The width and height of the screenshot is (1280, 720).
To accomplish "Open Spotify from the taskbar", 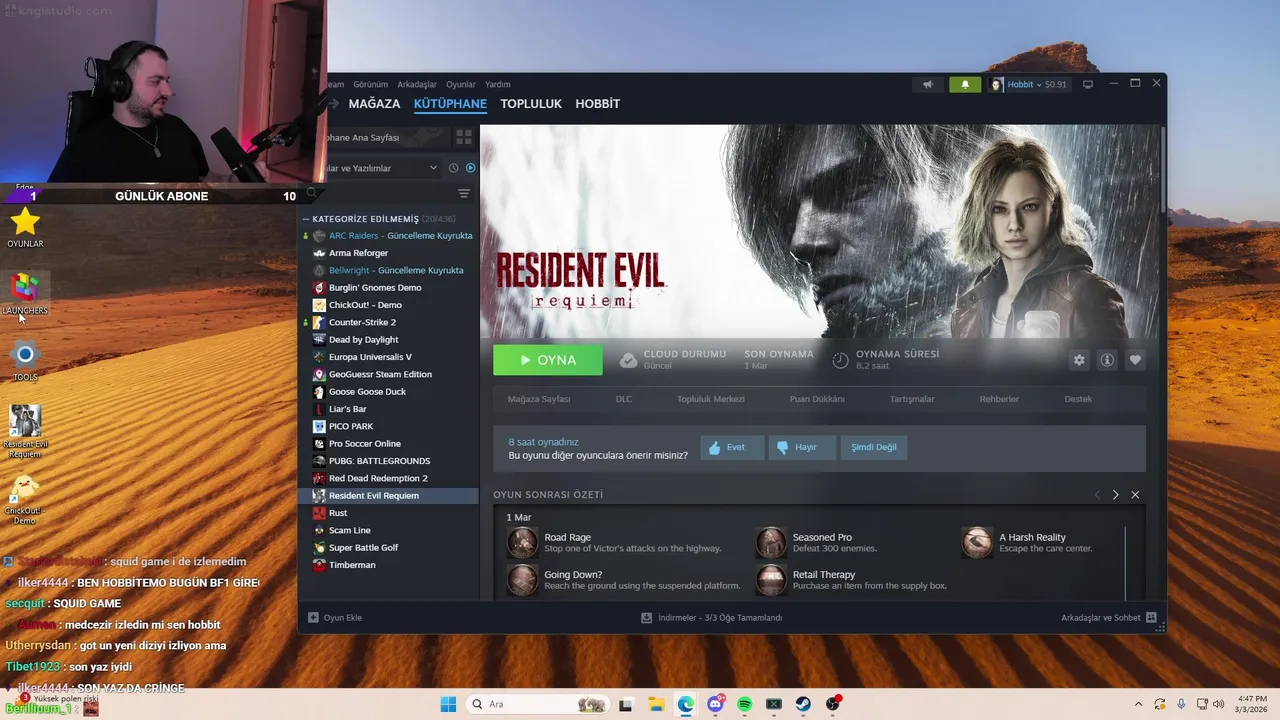I will point(744,704).
